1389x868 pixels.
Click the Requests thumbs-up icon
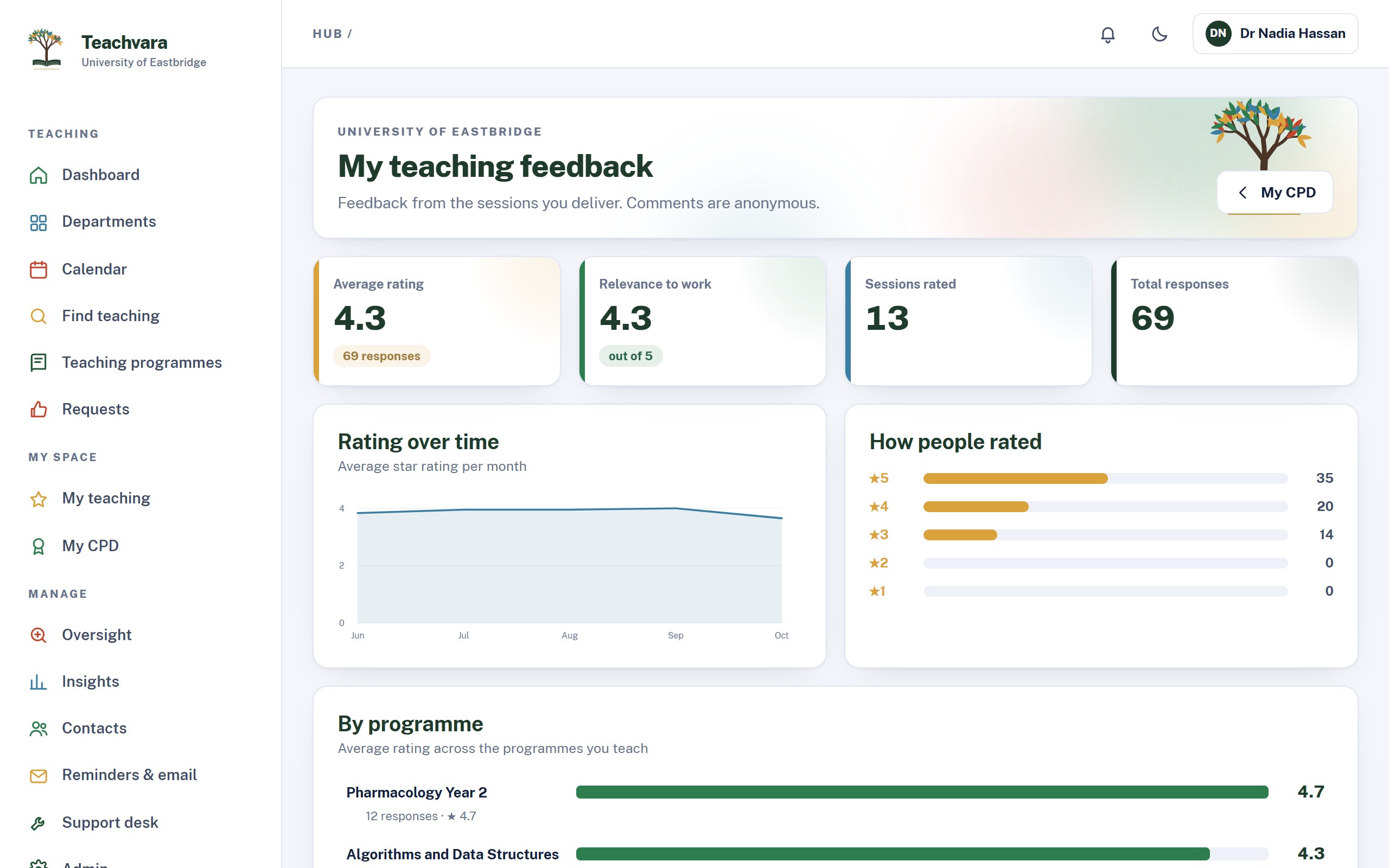pyautogui.click(x=39, y=409)
